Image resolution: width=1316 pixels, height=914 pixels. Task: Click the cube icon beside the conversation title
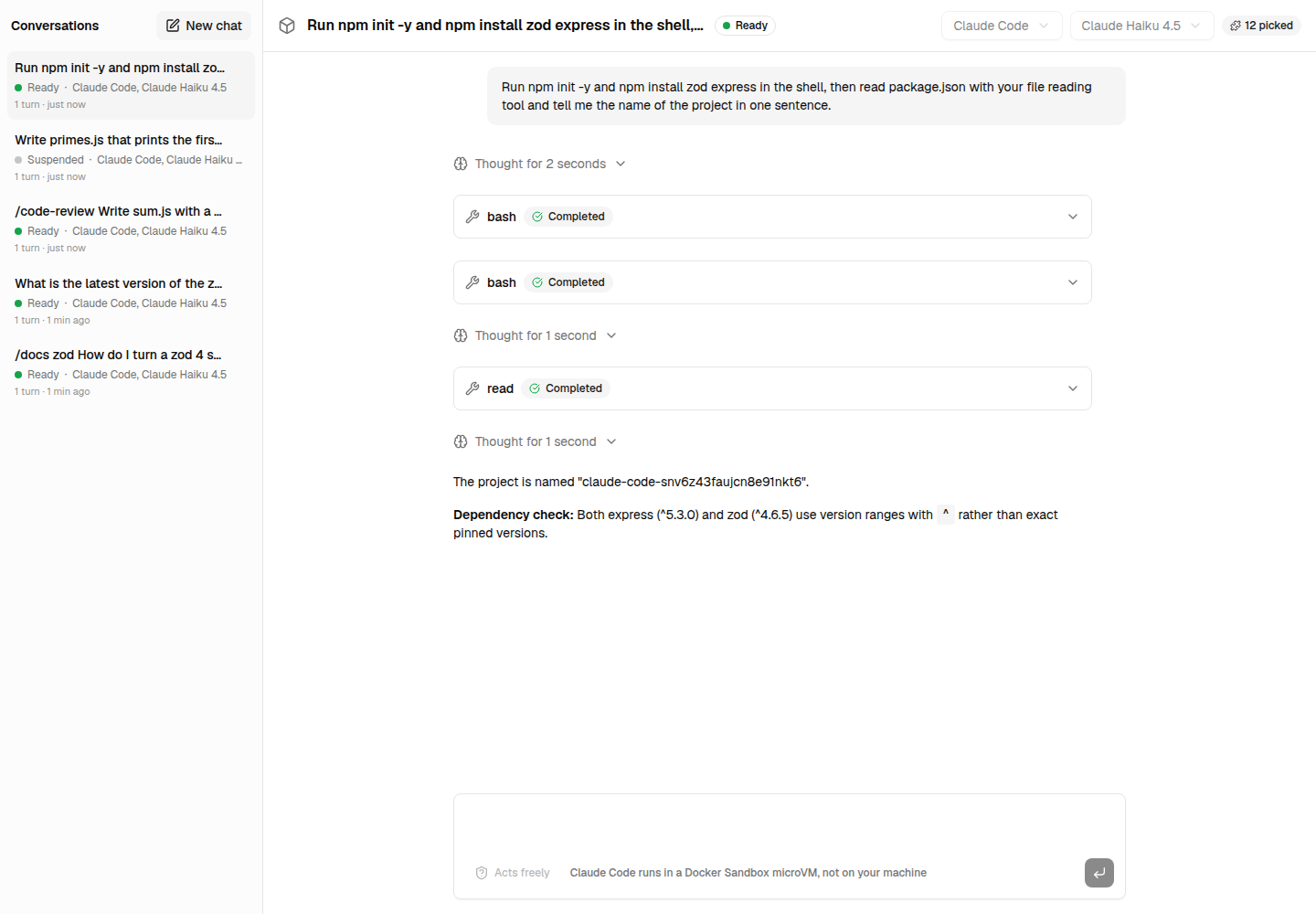[x=287, y=26]
